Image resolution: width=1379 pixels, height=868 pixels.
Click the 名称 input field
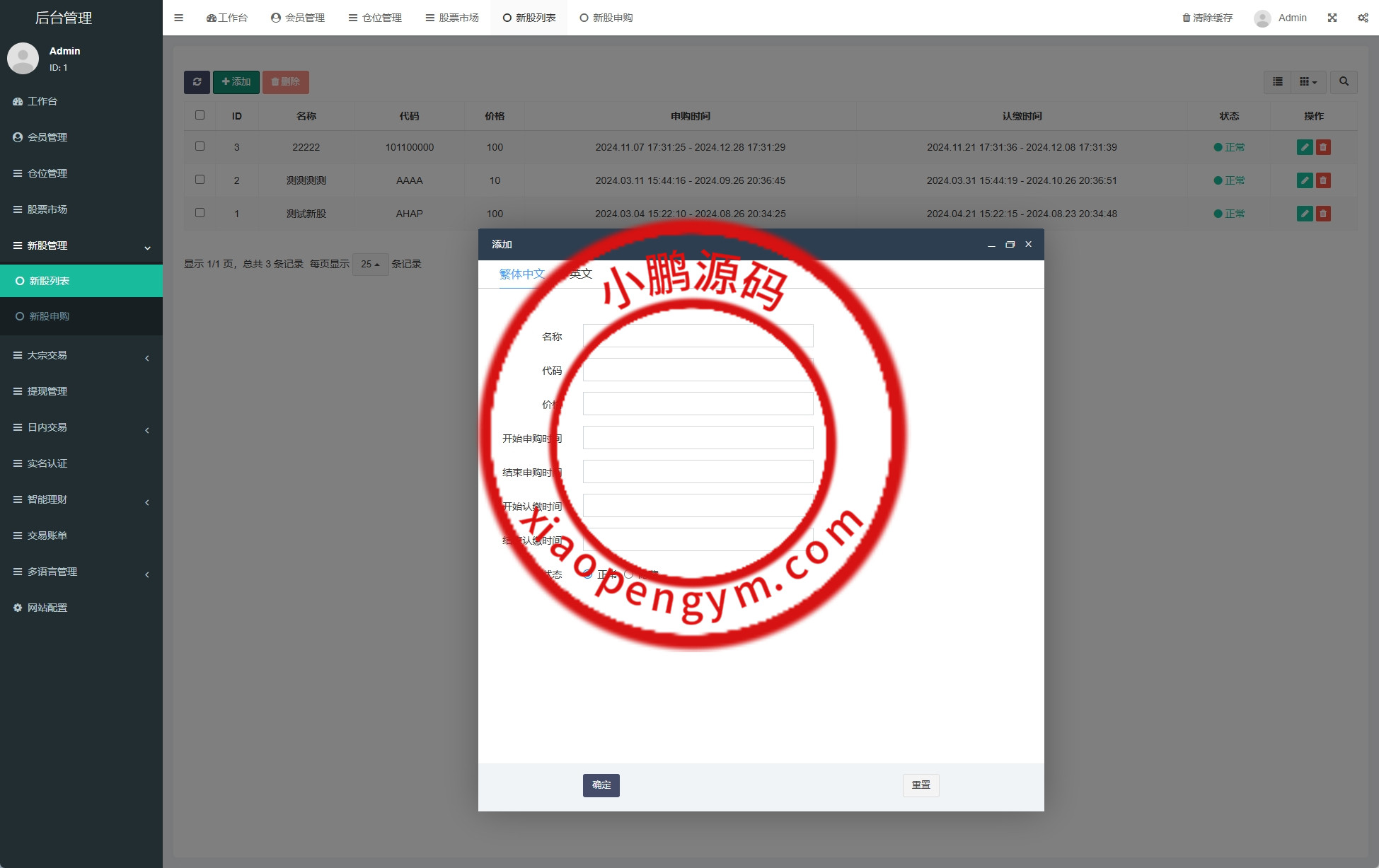pyautogui.click(x=698, y=336)
